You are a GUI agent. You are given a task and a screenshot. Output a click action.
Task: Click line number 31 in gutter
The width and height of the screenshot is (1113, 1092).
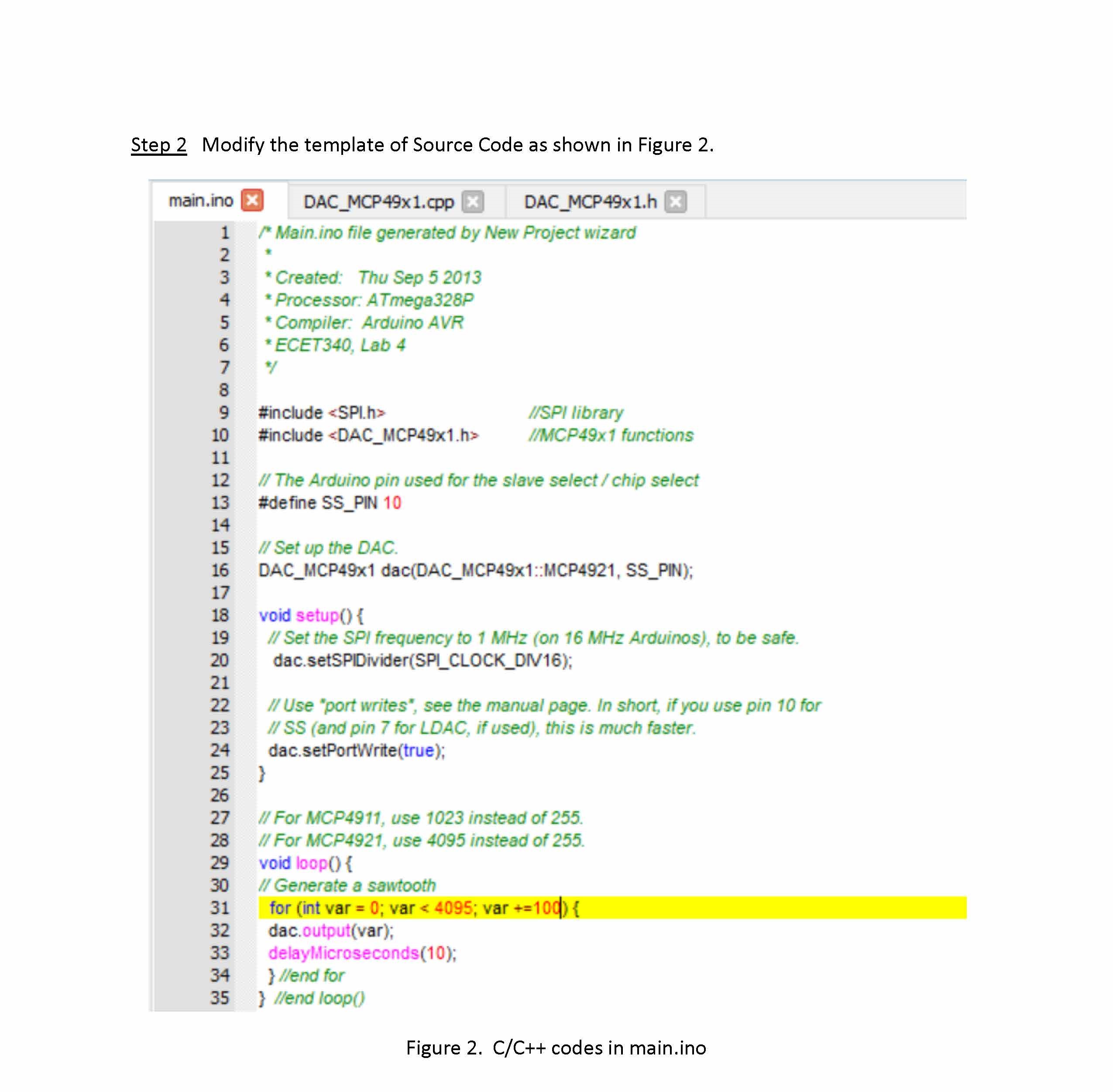click(x=220, y=908)
